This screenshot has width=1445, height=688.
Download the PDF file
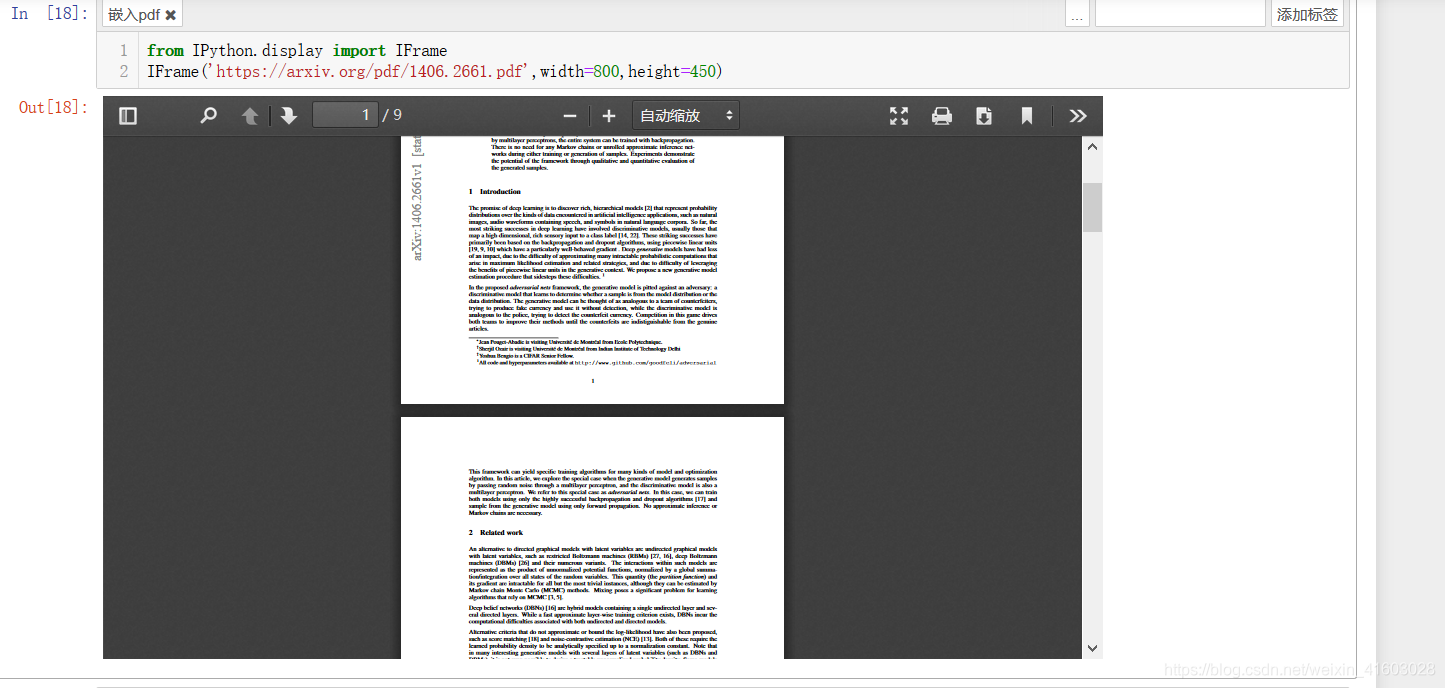pos(984,116)
